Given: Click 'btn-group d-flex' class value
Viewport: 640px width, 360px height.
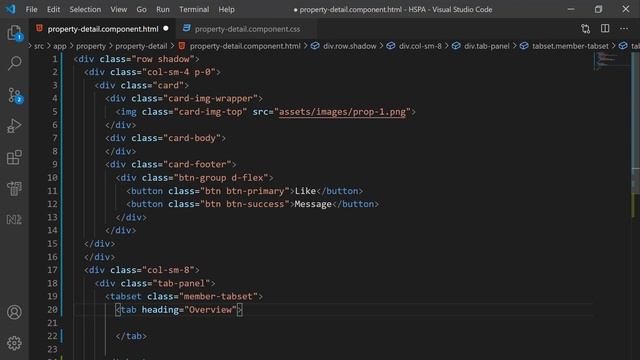Looking at the screenshot, I should (x=221, y=178).
